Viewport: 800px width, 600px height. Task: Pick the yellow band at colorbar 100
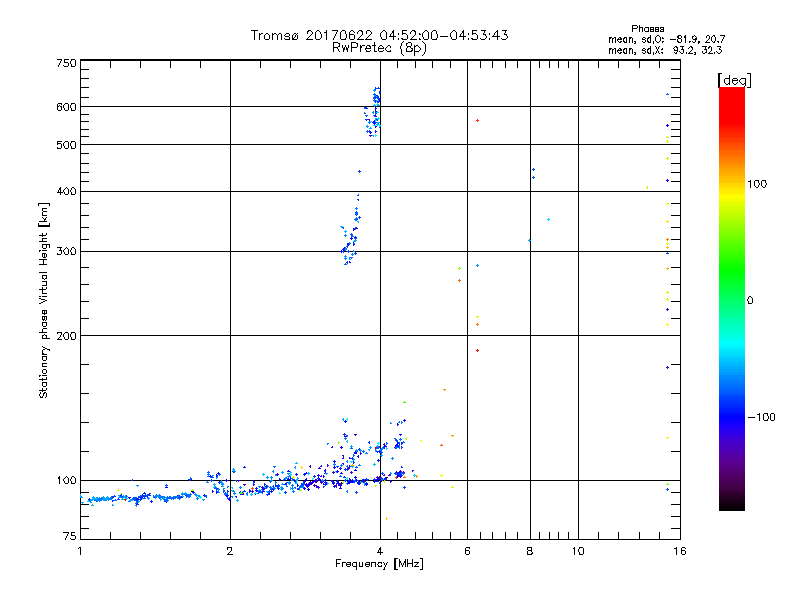coord(731,184)
